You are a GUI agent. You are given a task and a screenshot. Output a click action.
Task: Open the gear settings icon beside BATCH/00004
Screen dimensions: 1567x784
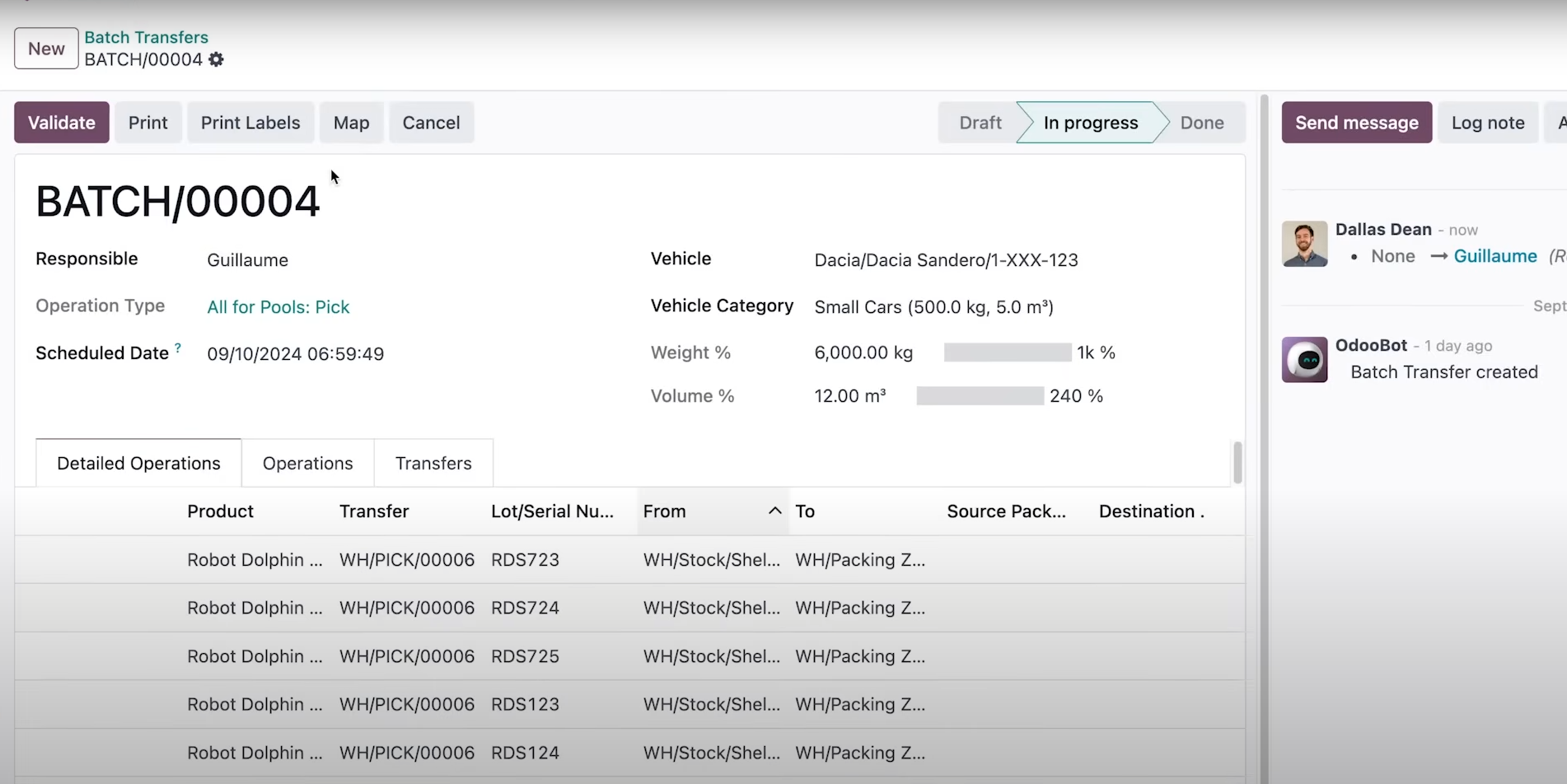pyautogui.click(x=216, y=59)
